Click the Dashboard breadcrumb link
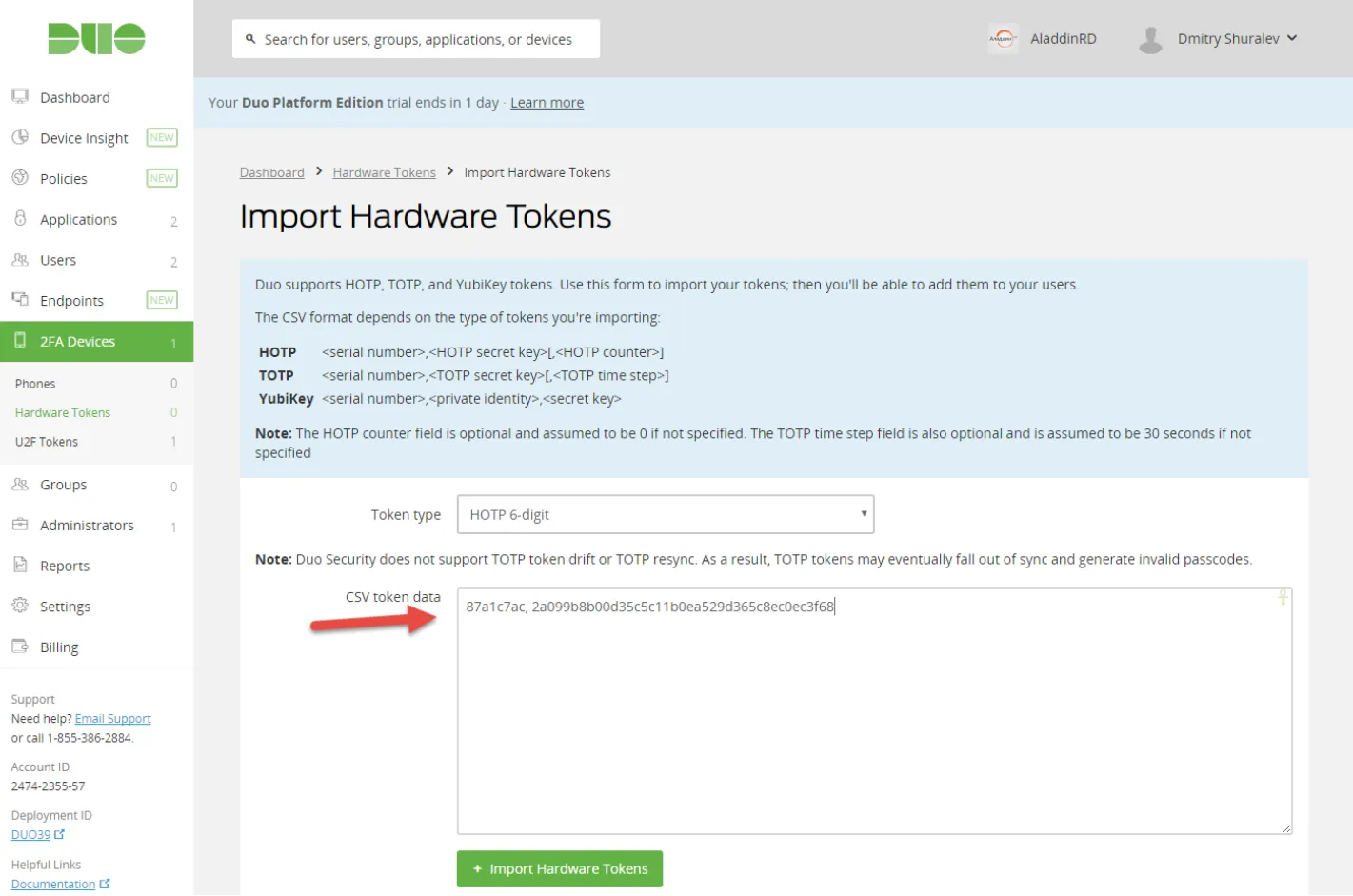 pyautogui.click(x=272, y=172)
